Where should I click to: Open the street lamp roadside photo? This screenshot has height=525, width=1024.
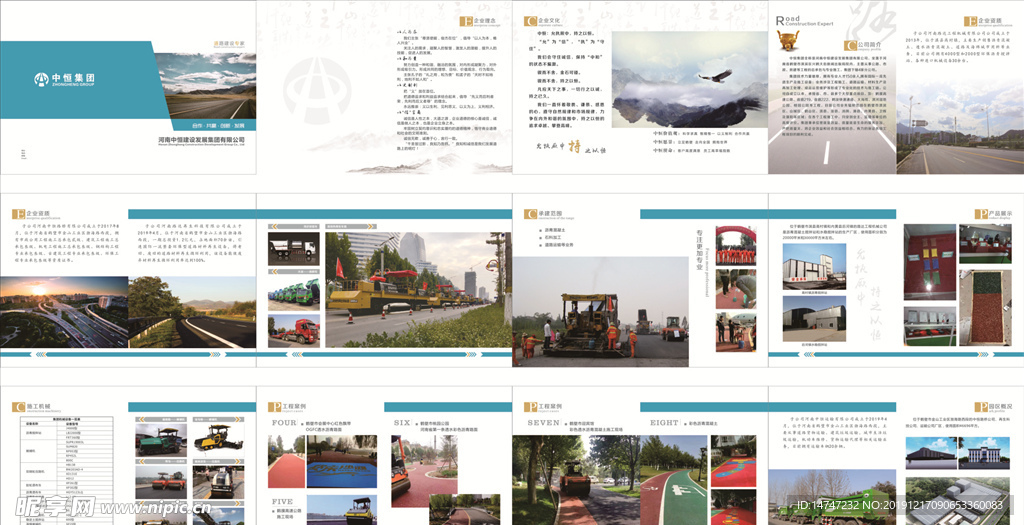coord(960,128)
